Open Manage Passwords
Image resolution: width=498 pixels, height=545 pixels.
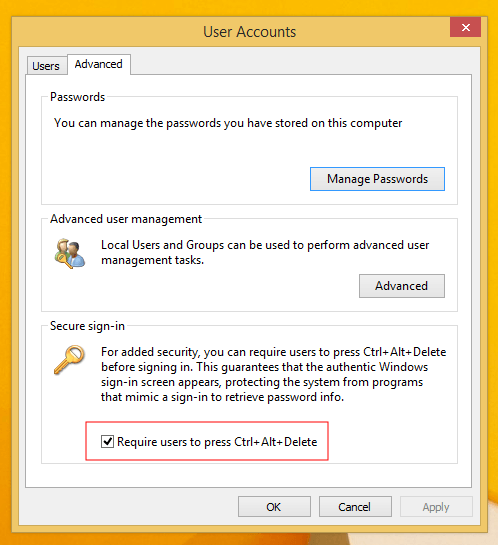[377, 179]
